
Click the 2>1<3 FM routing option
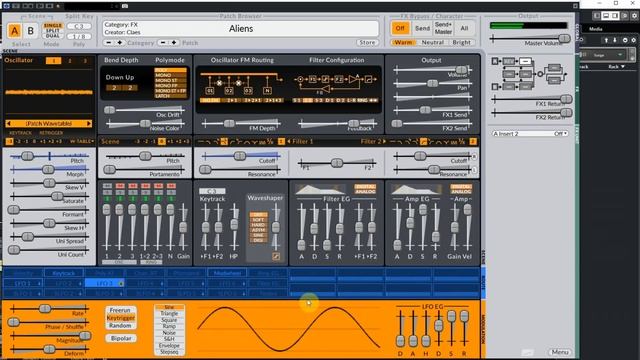[x=274, y=100]
